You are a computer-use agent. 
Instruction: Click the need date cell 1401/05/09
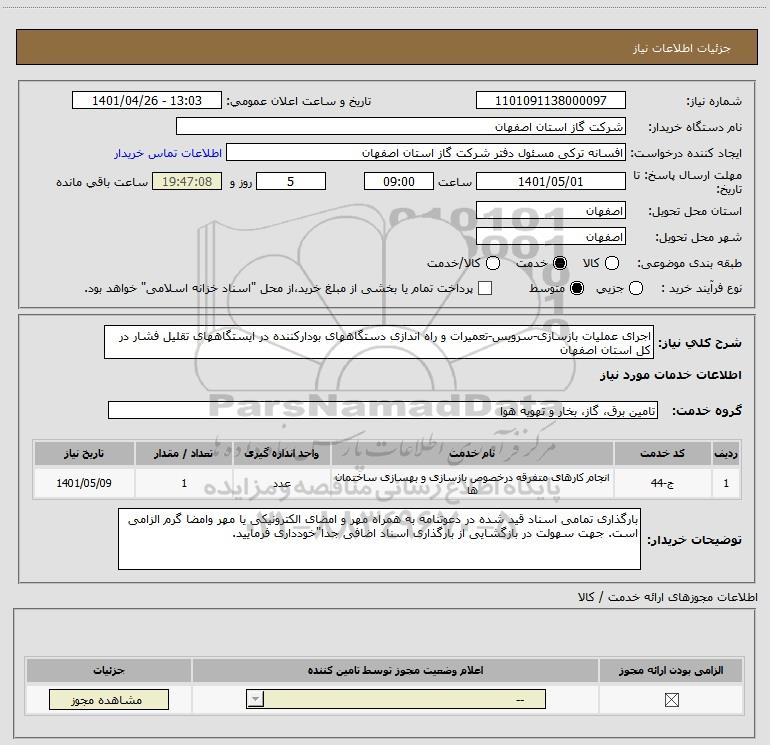pos(84,483)
